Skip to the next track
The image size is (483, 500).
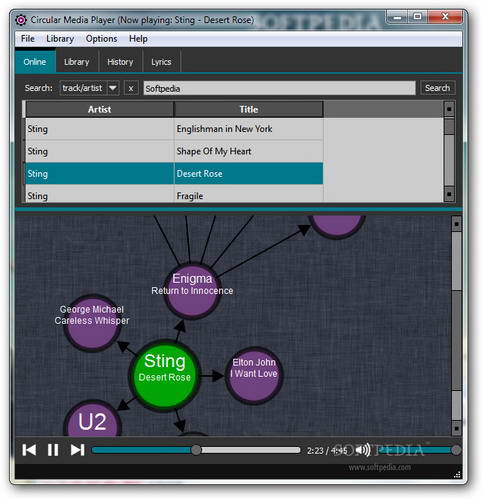coord(77,450)
